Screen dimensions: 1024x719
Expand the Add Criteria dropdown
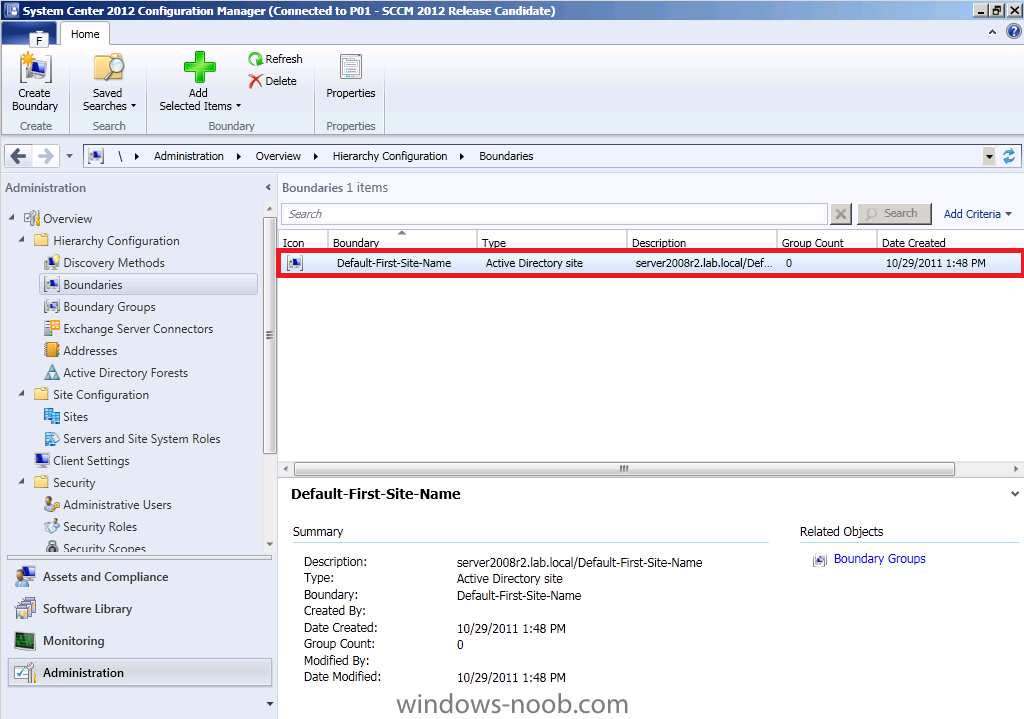click(1008, 214)
